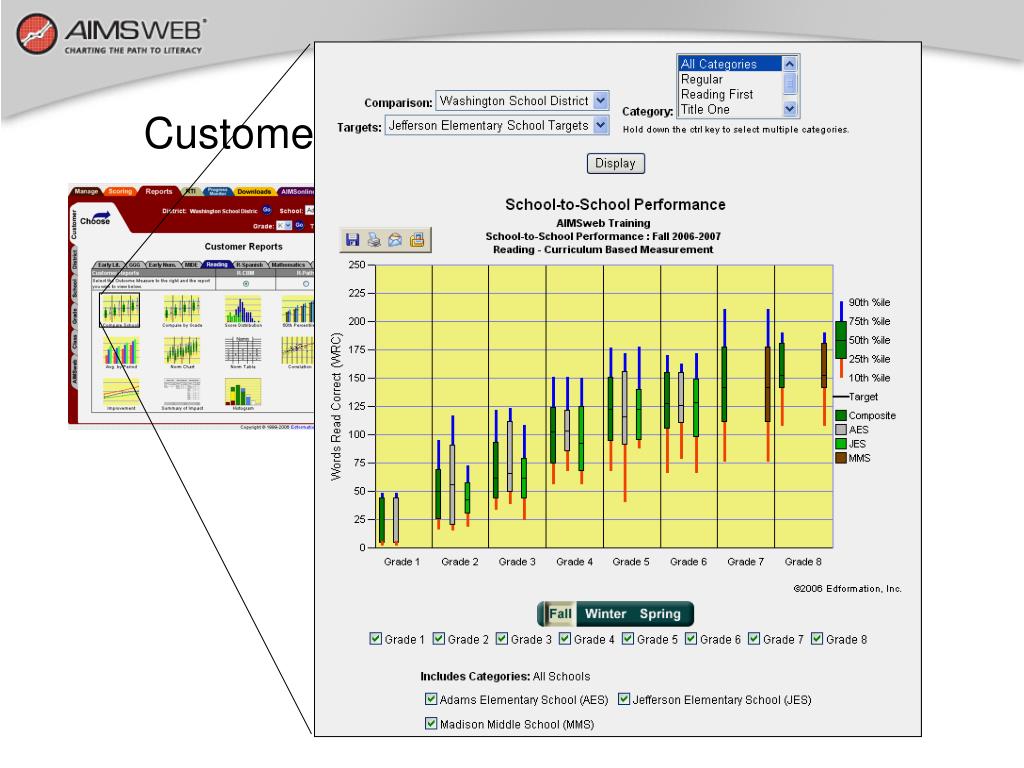Click the email envelope icon above chart
1024x768 pixels.
pos(395,240)
